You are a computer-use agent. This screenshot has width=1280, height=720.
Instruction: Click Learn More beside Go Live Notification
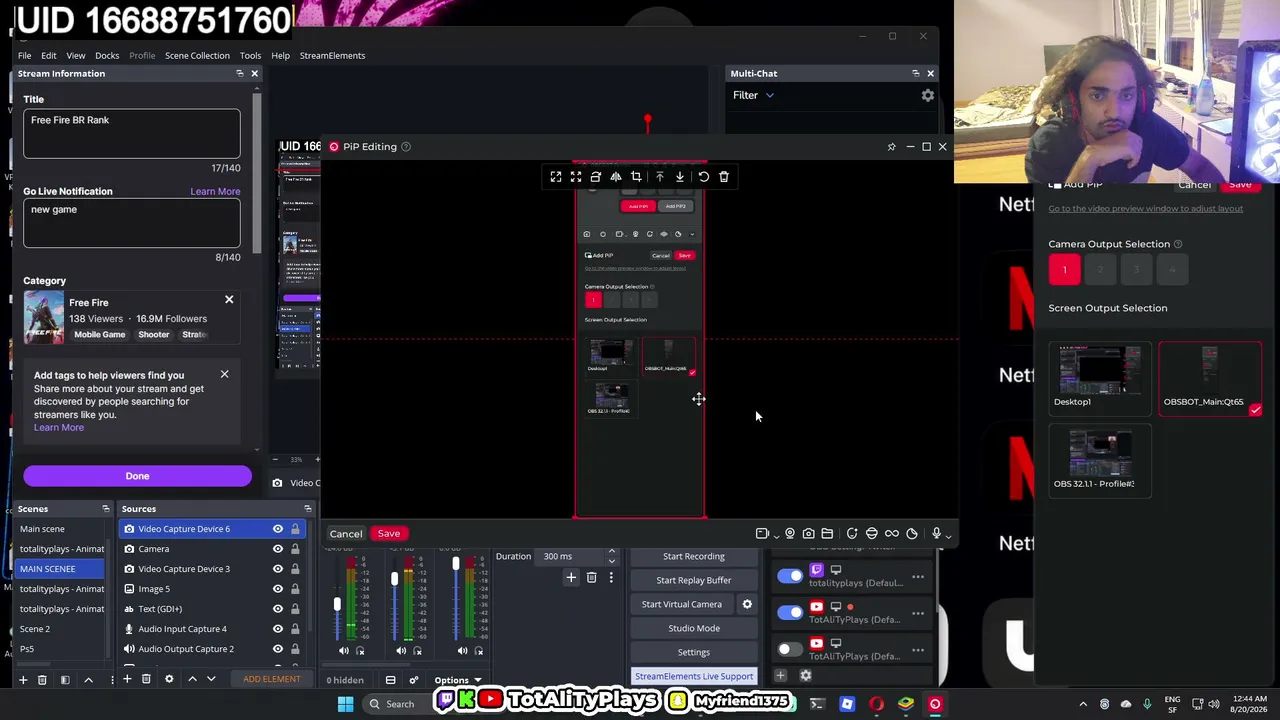click(x=215, y=191)
